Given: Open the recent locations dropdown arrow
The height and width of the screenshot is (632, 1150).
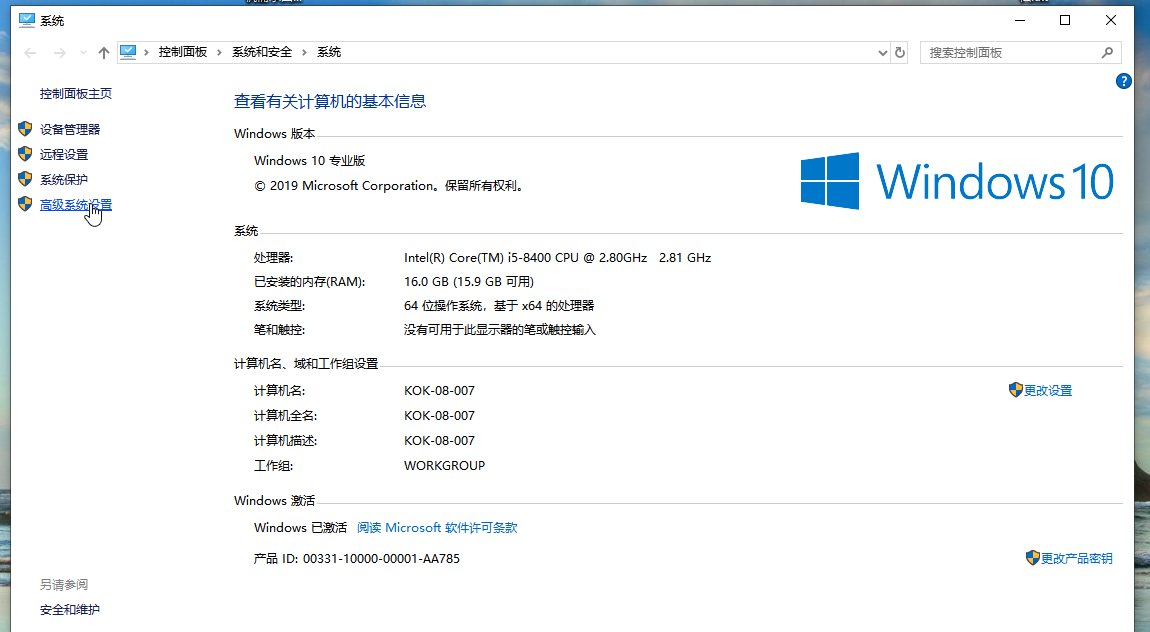Looking at the screenshot, I should click(x=83, y=53).
